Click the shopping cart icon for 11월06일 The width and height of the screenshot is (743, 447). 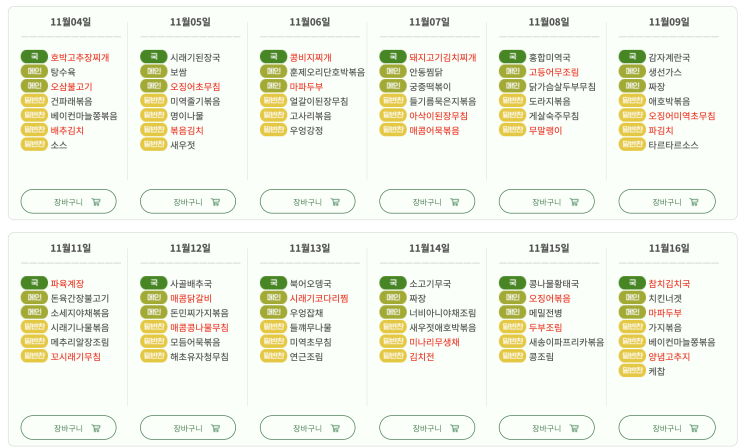click(x=335, y=202)
